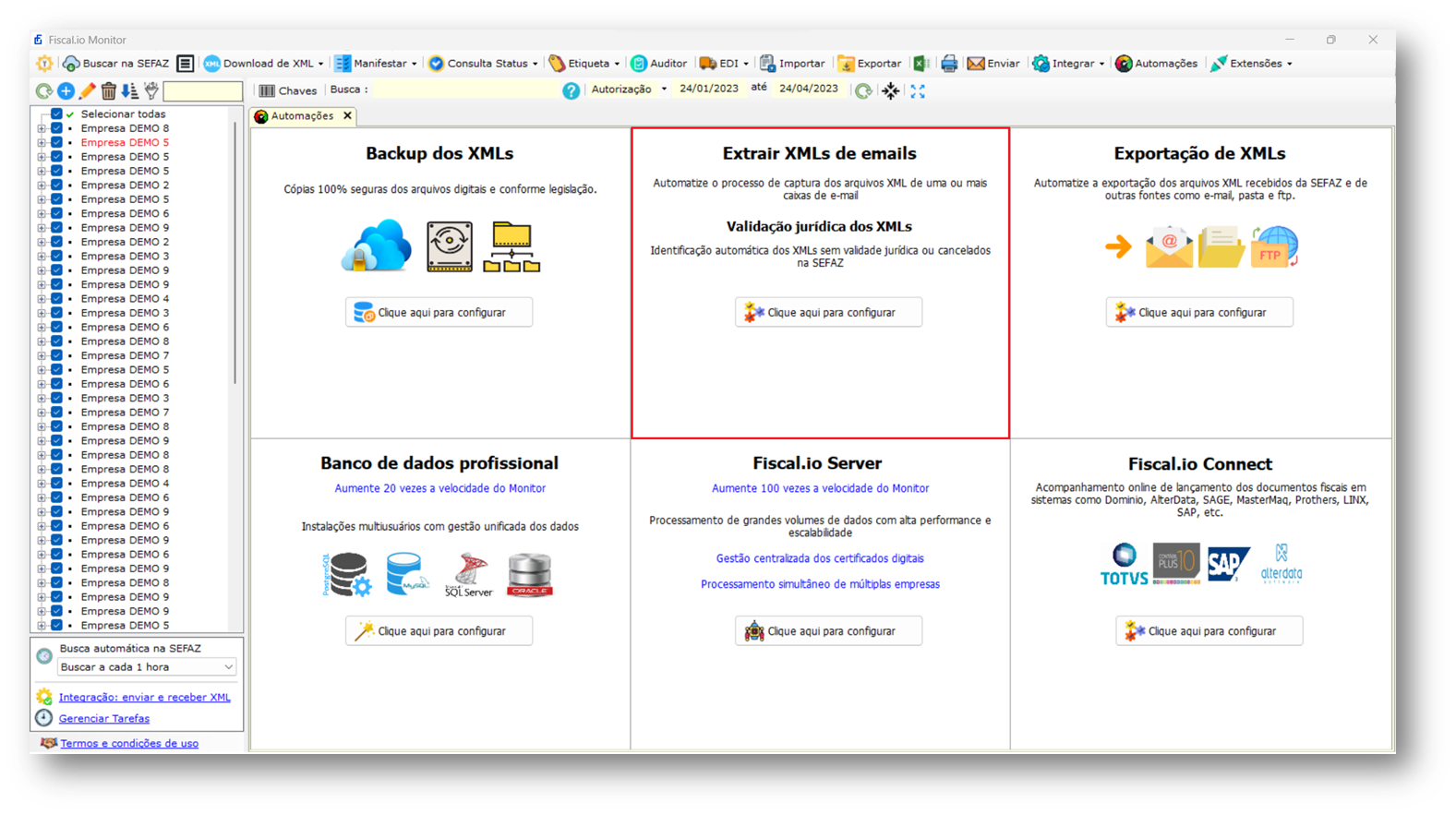The image size is (1456, 814).
Task: Click configure button under Backup dos XMLs
Action: (x=439, y=313)
